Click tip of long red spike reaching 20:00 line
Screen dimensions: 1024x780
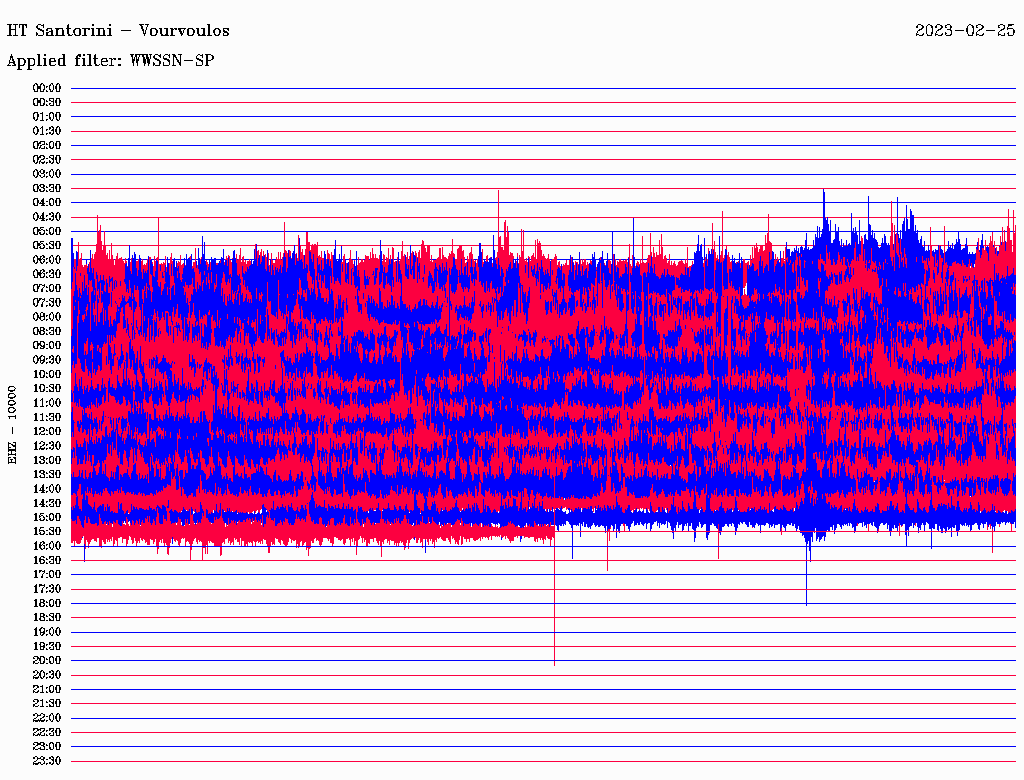point(554,664)
